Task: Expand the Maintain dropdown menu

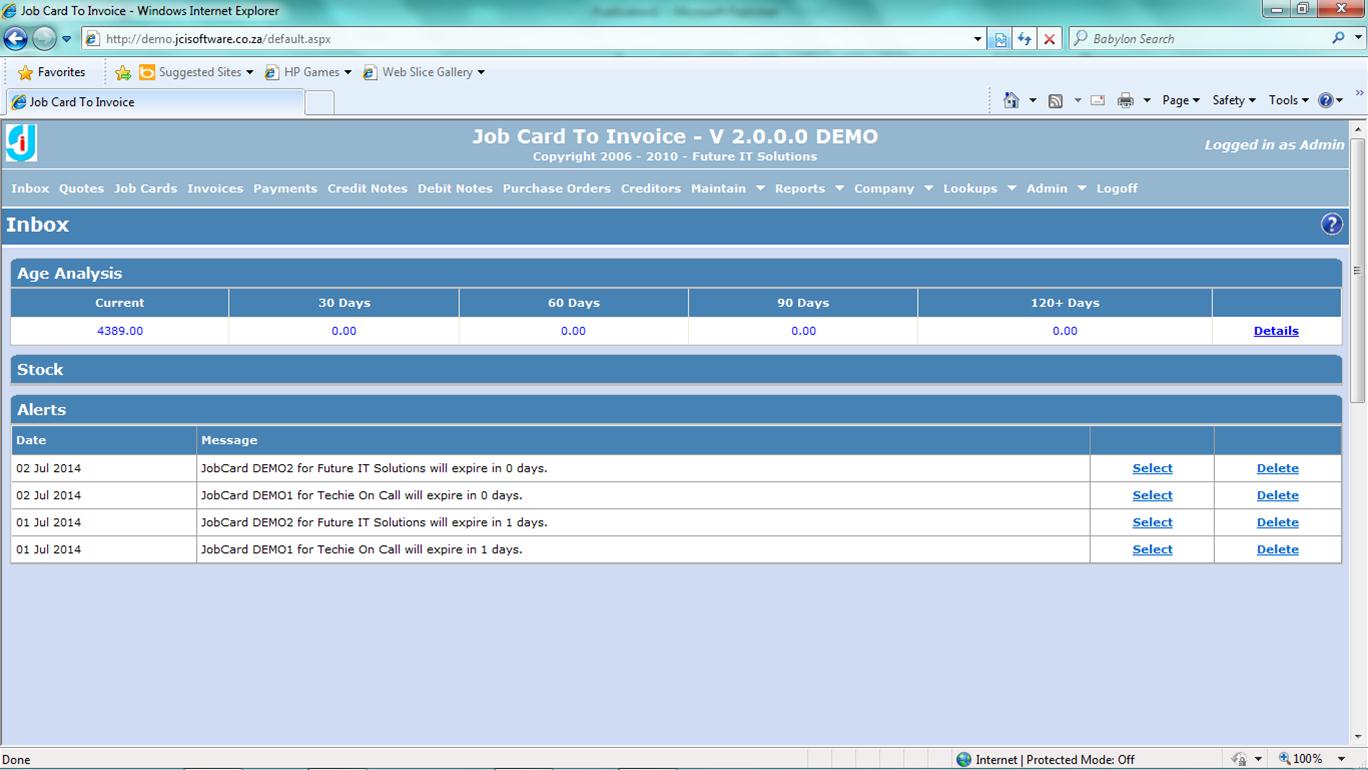Action: pos(727,188)
